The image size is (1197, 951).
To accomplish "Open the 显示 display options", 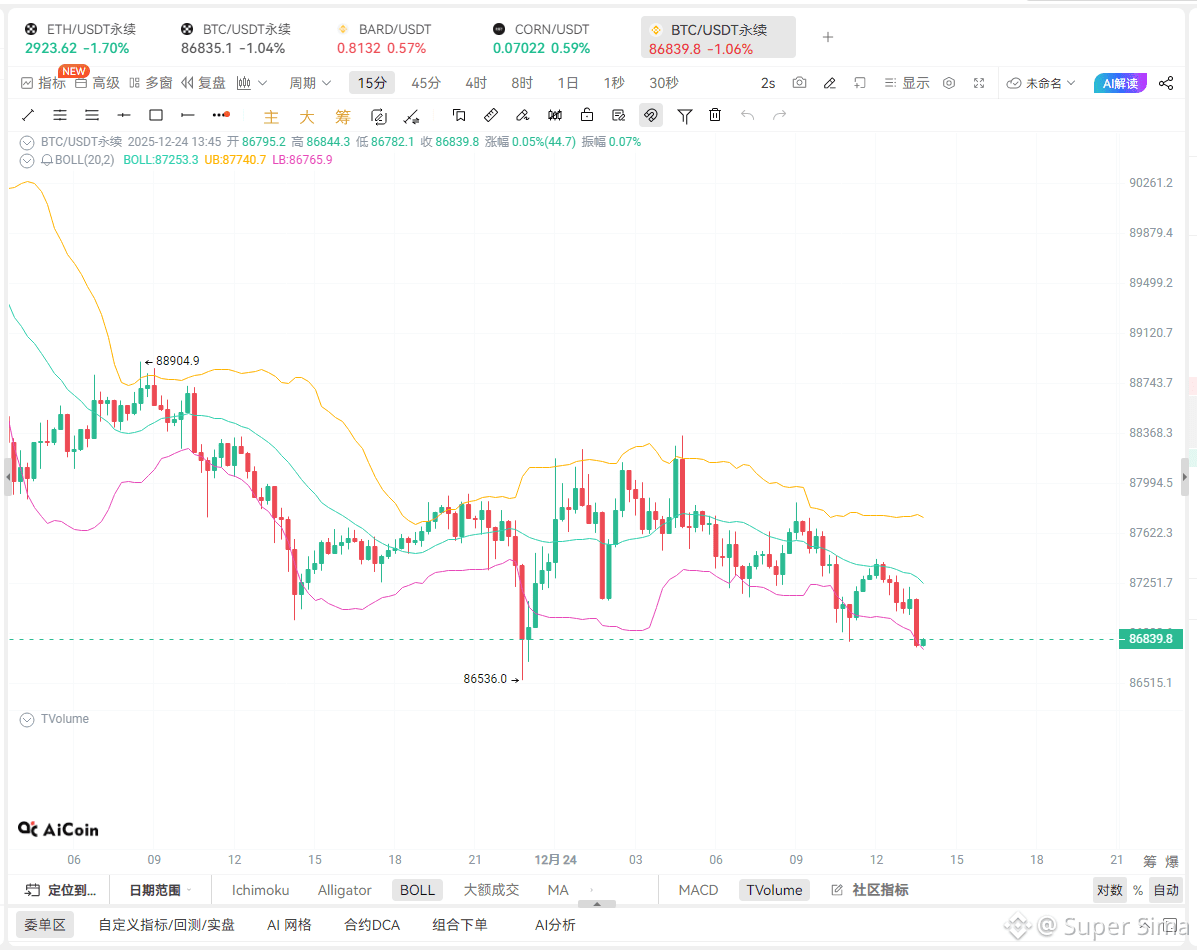I will (907, 83).
